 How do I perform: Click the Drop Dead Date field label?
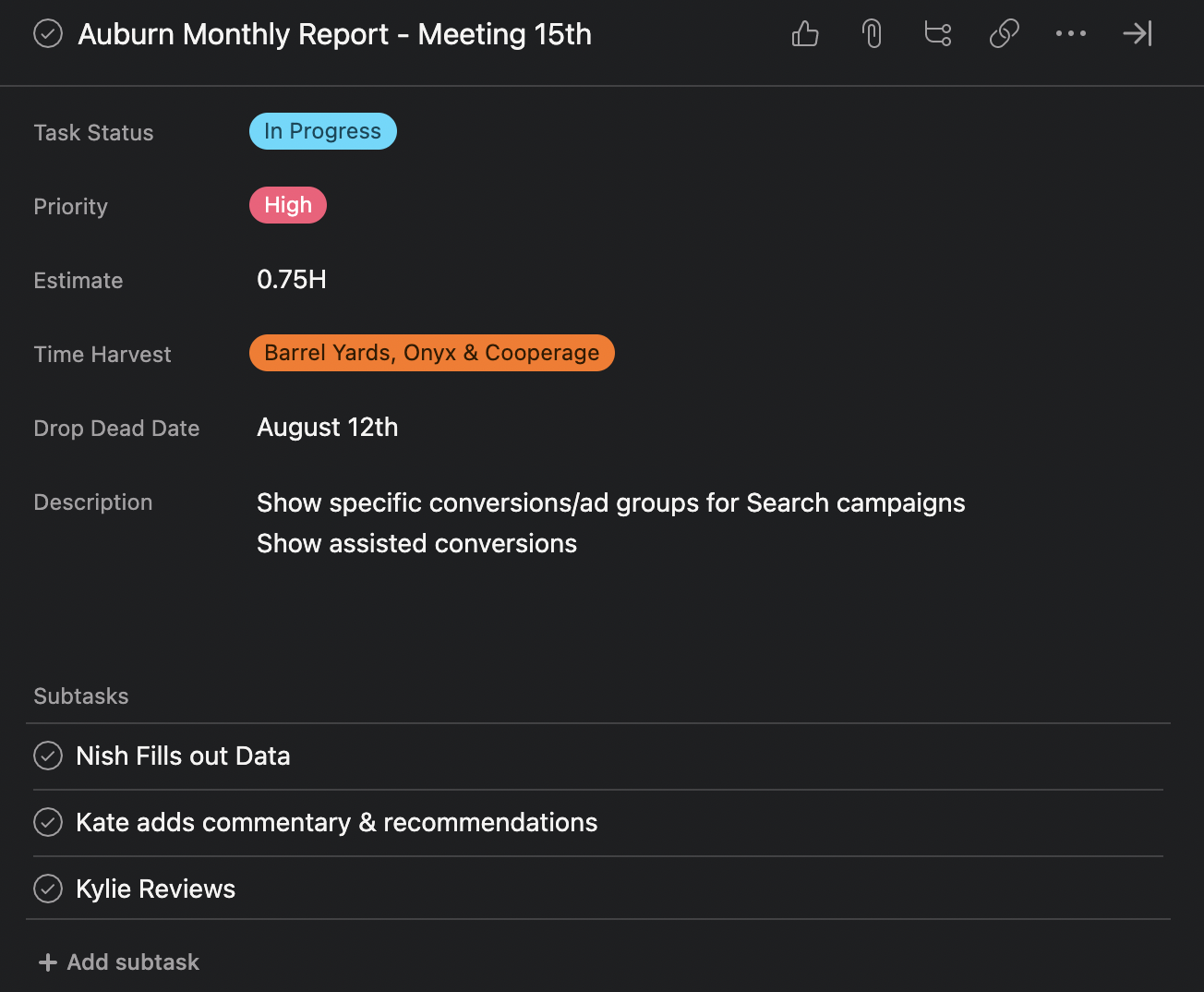(x=116, y=429)
